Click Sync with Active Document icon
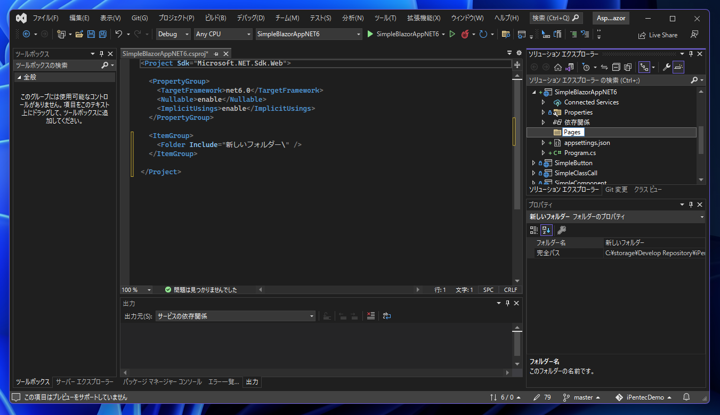Viewport: 720px width, 415px height. 604,67
